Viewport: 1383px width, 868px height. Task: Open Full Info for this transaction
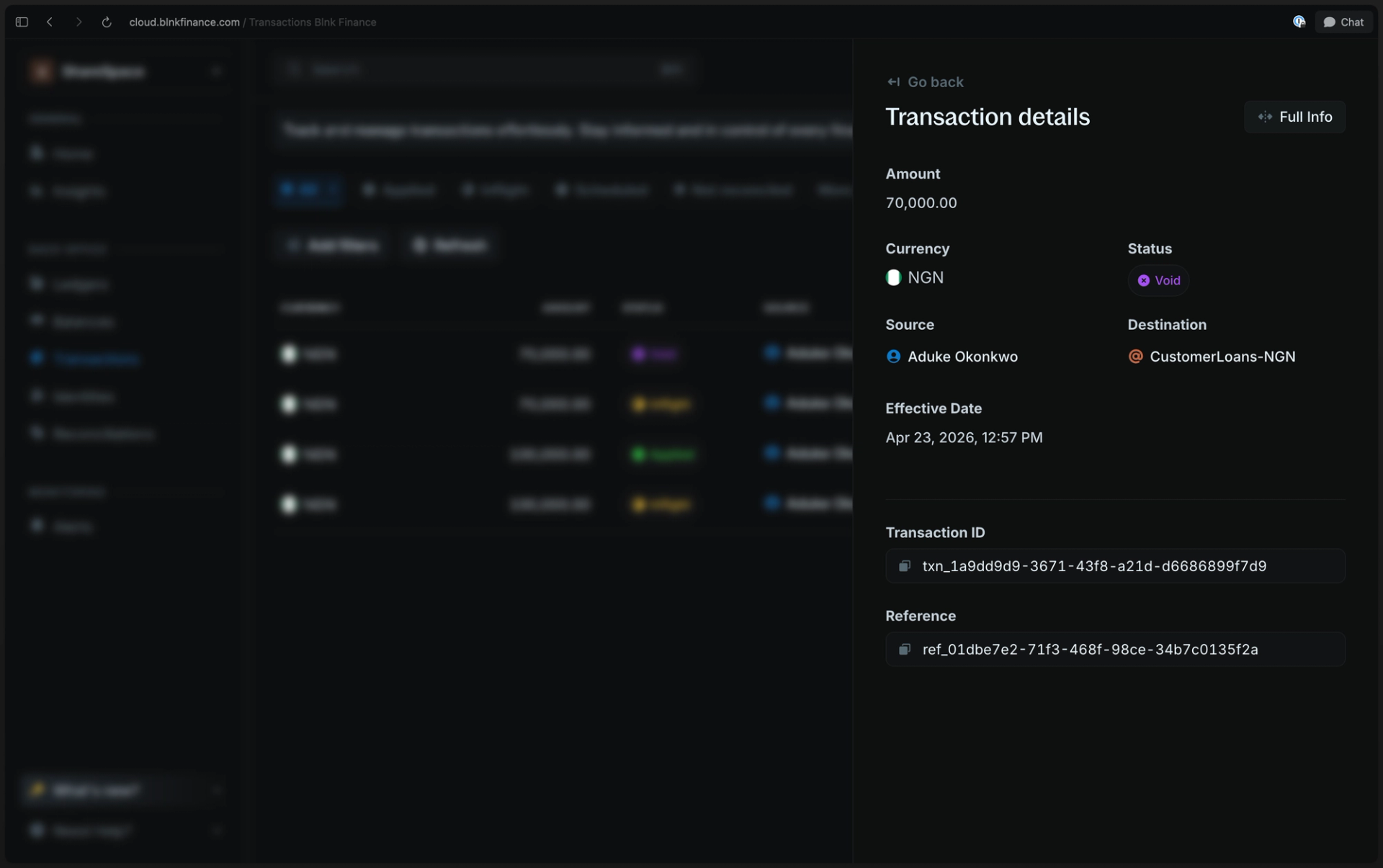(x=1294, y=117)
